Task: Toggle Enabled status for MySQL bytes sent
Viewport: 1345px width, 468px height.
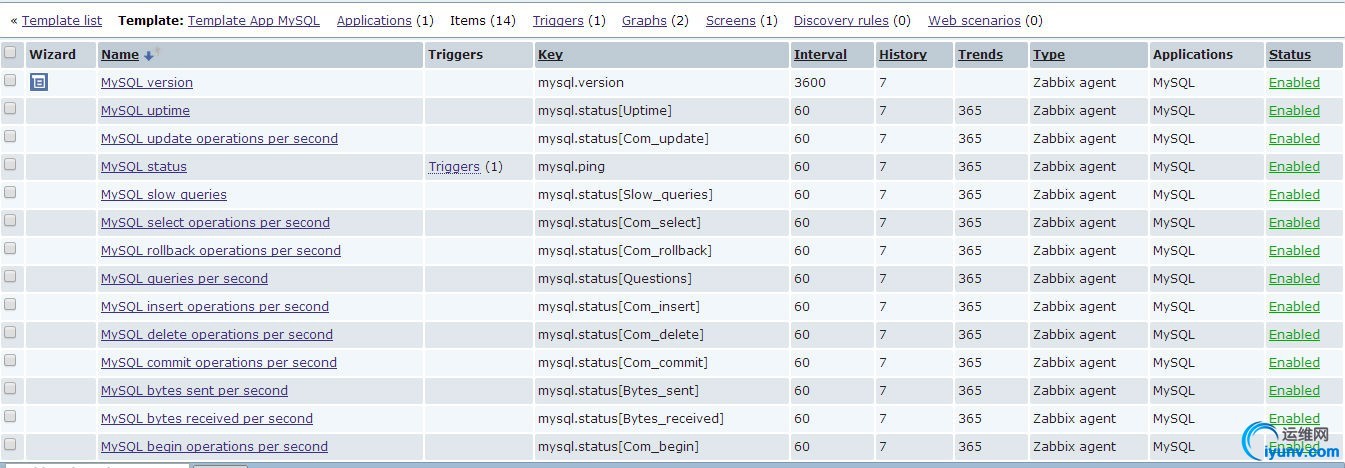Action: click(x=1294, y=391)
